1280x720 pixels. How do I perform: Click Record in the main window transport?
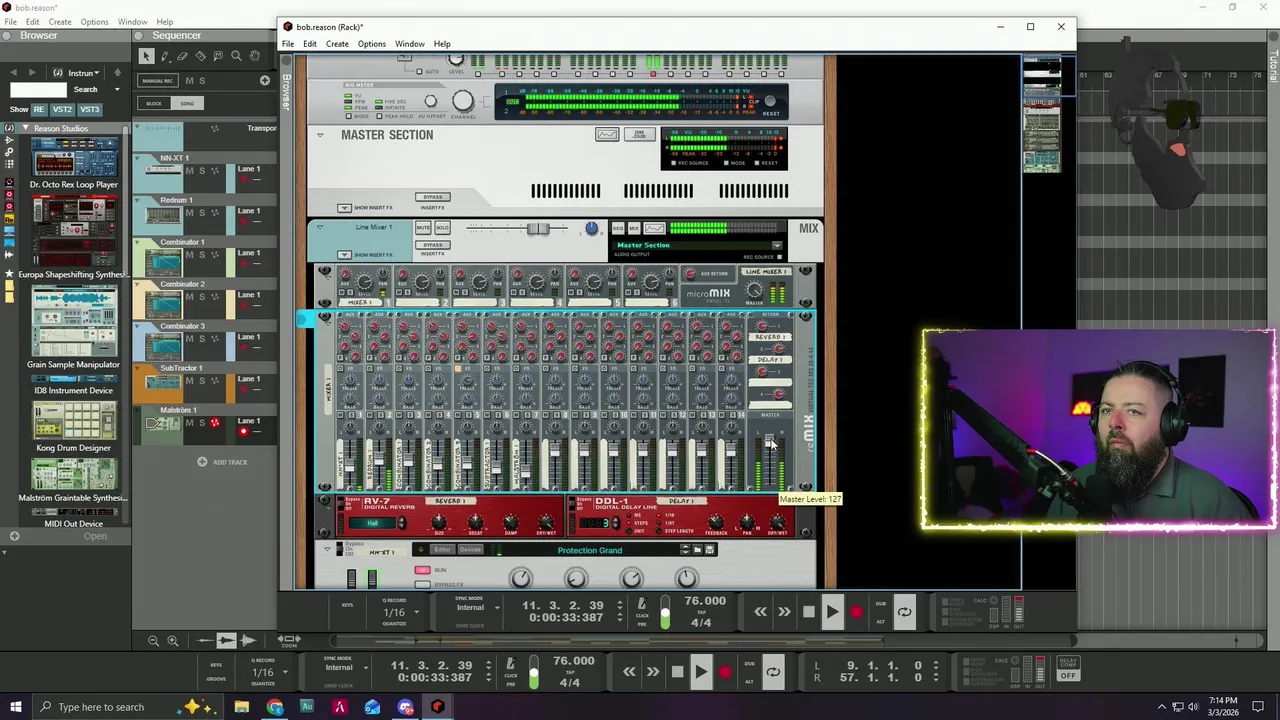coord(725,672)
